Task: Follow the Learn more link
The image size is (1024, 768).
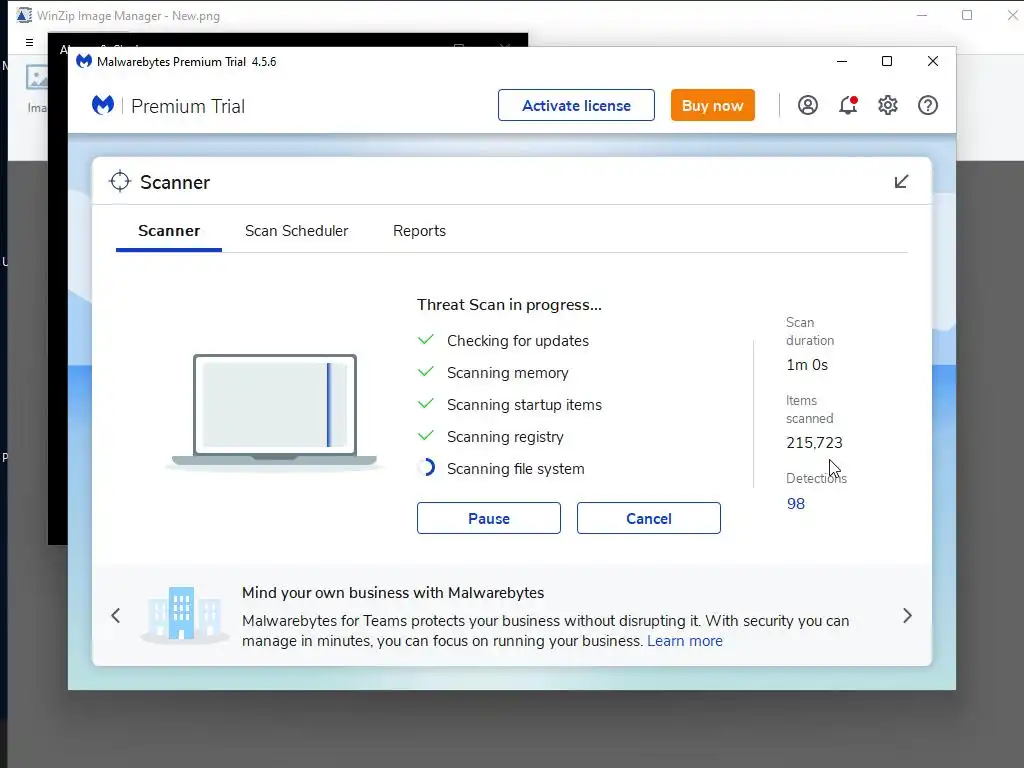Action: point(684,641)
